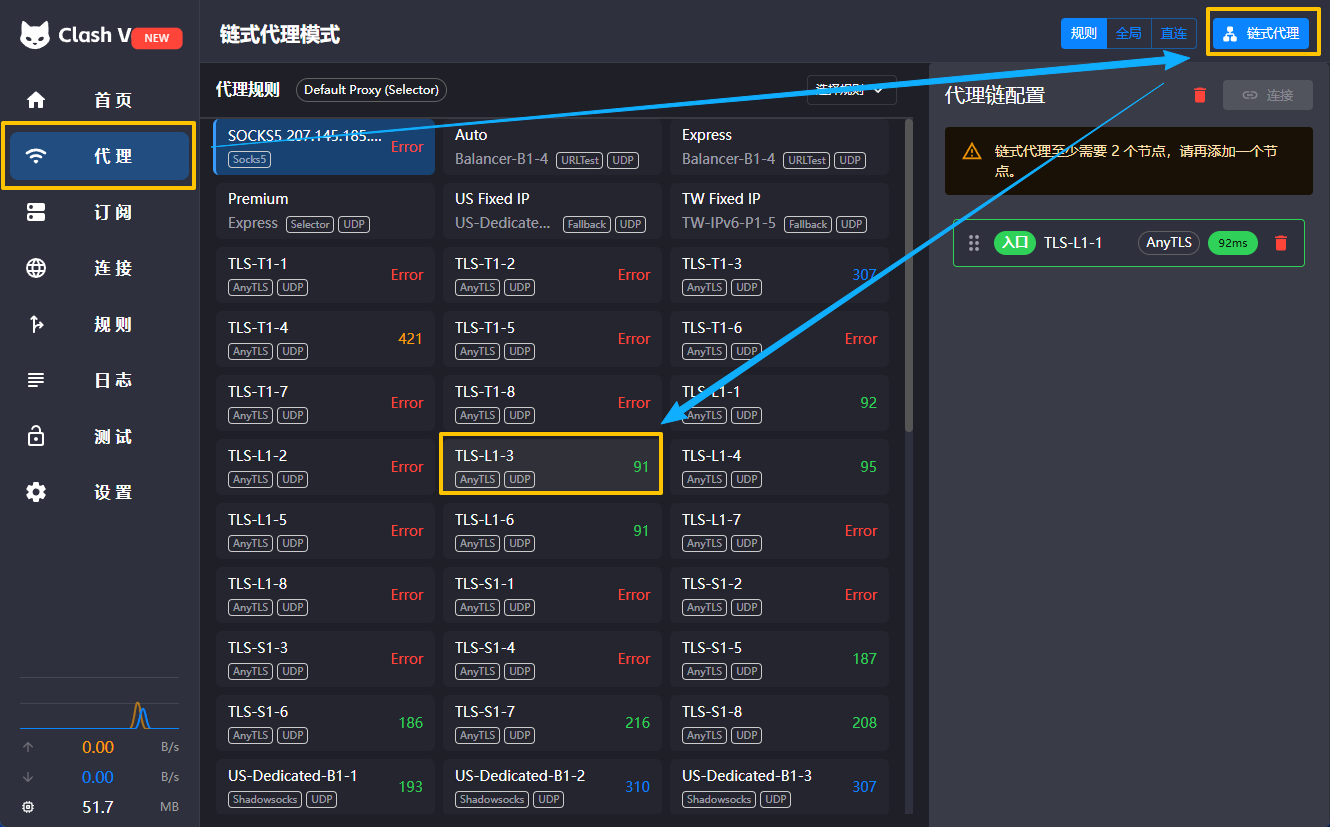Click the Default Proxy (Selector) chip

click(371, 90)
